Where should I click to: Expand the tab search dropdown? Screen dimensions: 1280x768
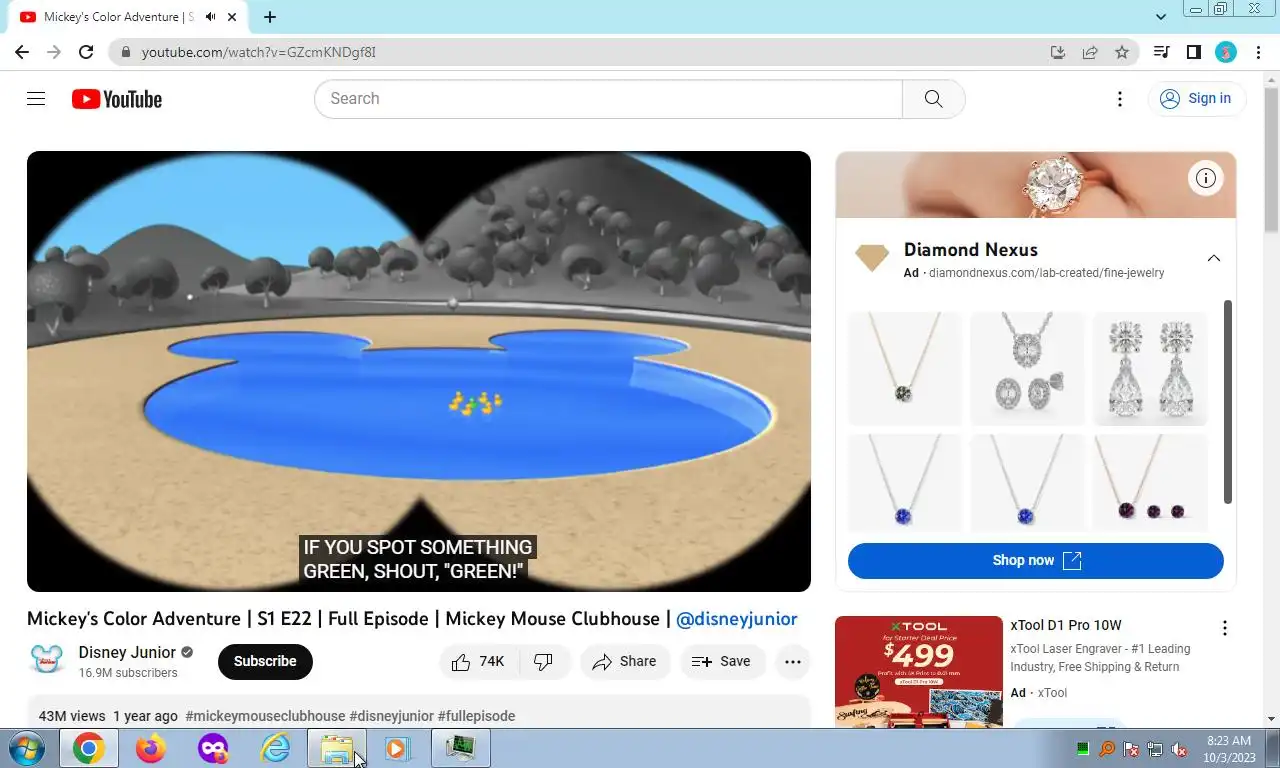point(1161,17)
